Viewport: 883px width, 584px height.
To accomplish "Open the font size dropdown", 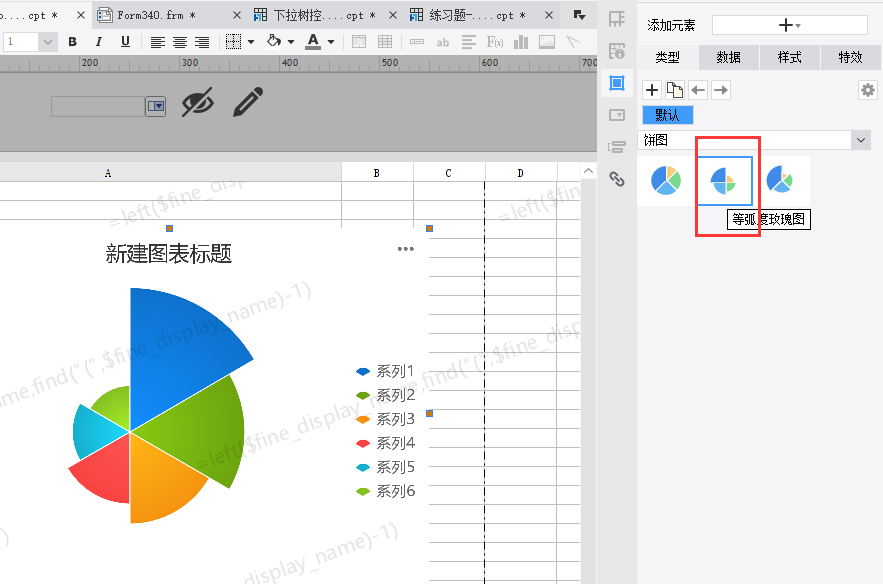I will click(48, 42).
